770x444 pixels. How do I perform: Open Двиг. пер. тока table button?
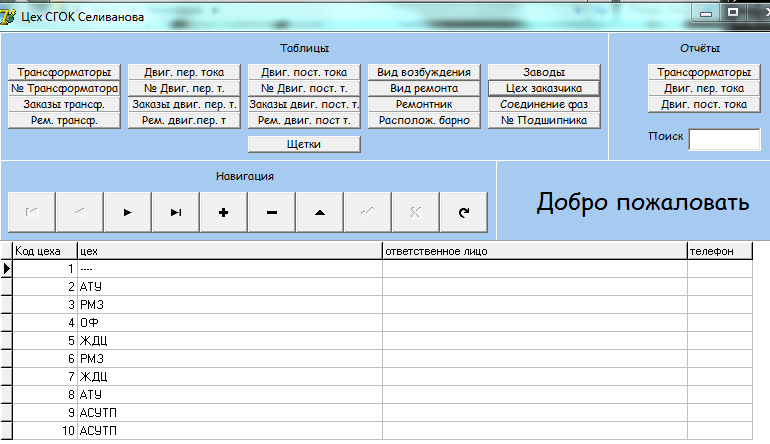(184, 72)
